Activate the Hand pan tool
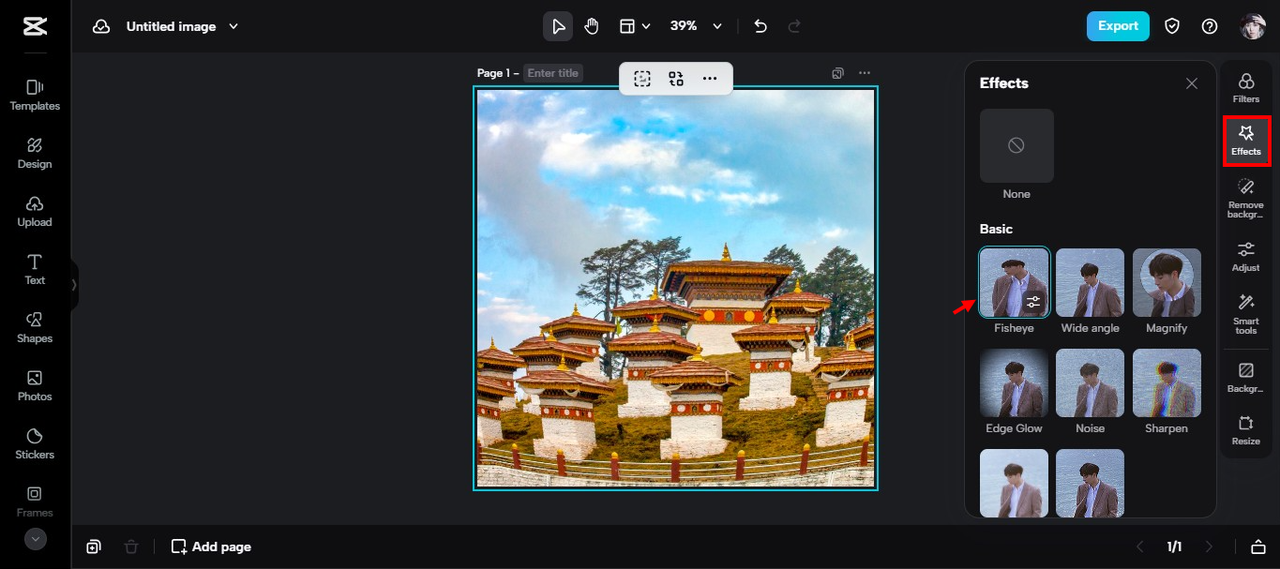Screen dimensions: 1280x569 [x=591, y=27]
